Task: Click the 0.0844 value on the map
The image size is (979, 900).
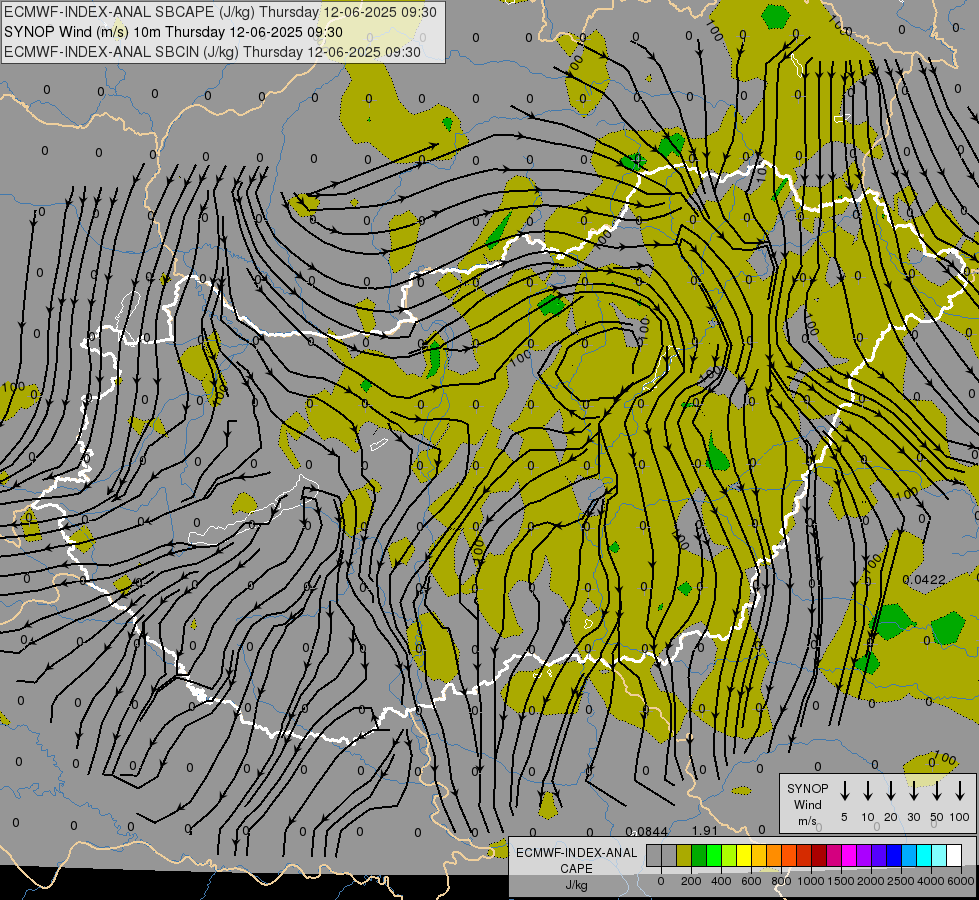Action: click(x=646, y=832)
